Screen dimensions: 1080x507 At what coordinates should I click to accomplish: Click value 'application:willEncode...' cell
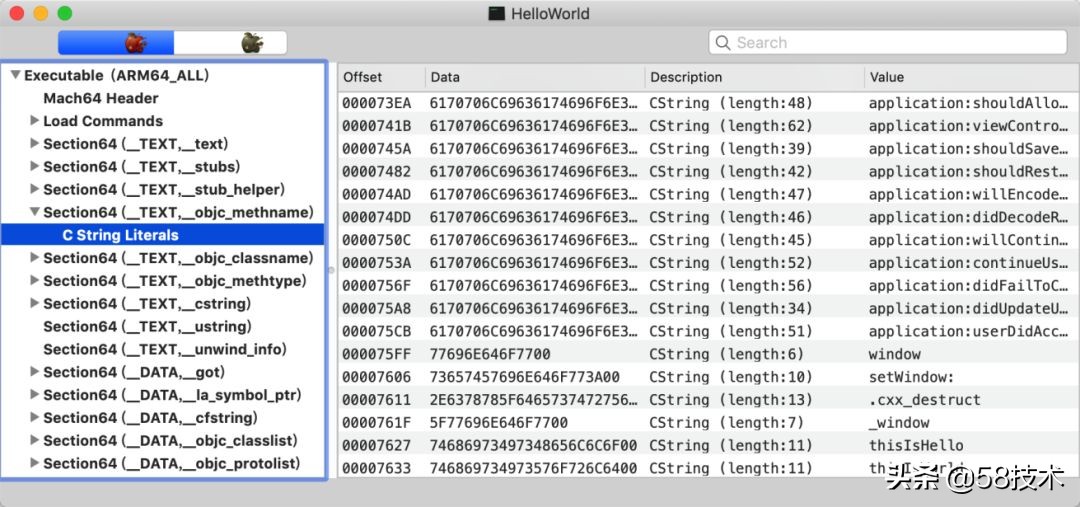click(968, 194)
